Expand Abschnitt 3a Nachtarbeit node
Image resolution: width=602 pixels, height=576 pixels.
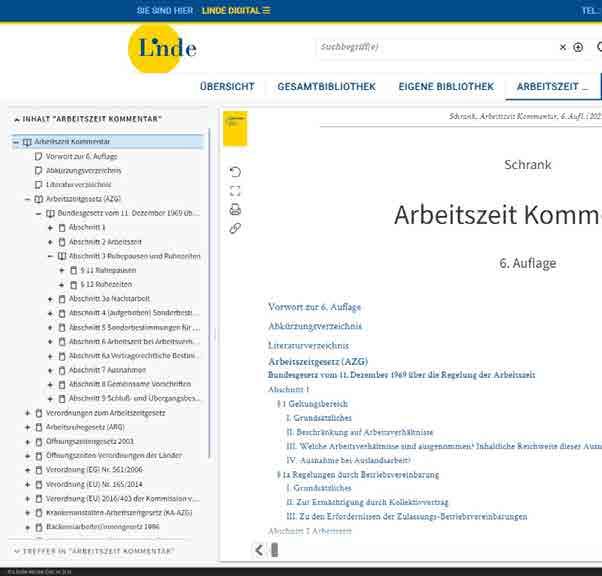[50, 299]
